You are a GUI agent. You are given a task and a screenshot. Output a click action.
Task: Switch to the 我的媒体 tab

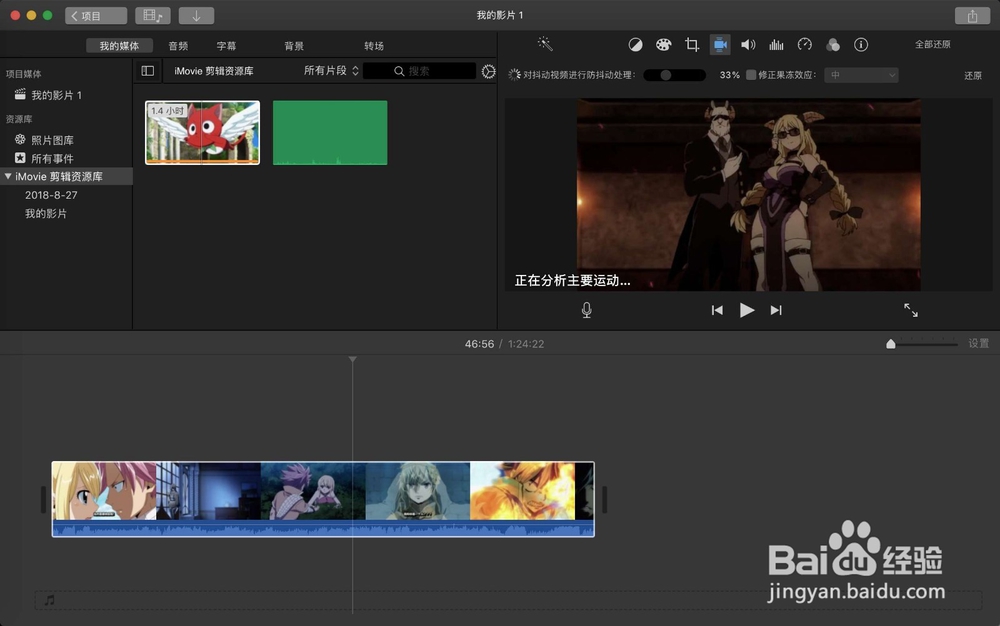click(119, 46)
